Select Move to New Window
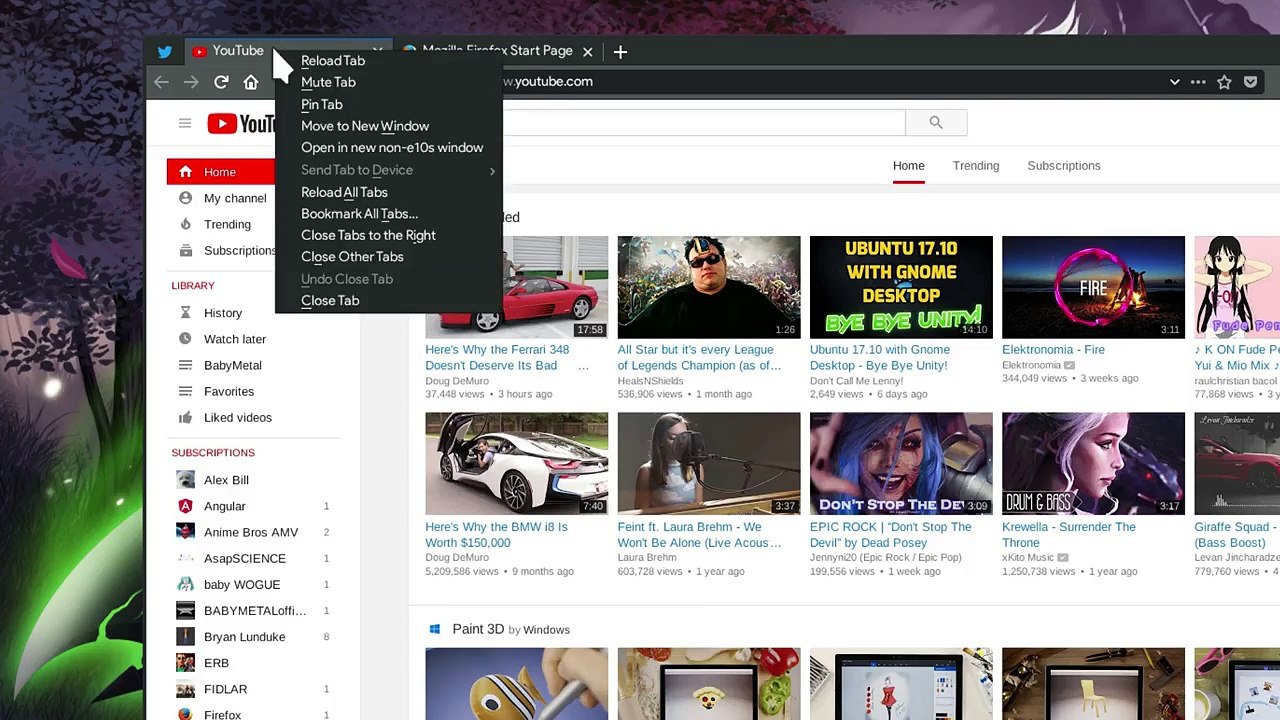 tap(388, 126)
